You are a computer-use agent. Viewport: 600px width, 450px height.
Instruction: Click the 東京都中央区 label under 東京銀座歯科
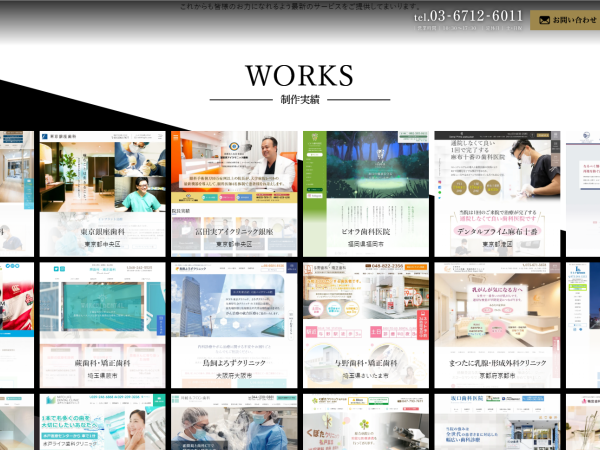103,244
